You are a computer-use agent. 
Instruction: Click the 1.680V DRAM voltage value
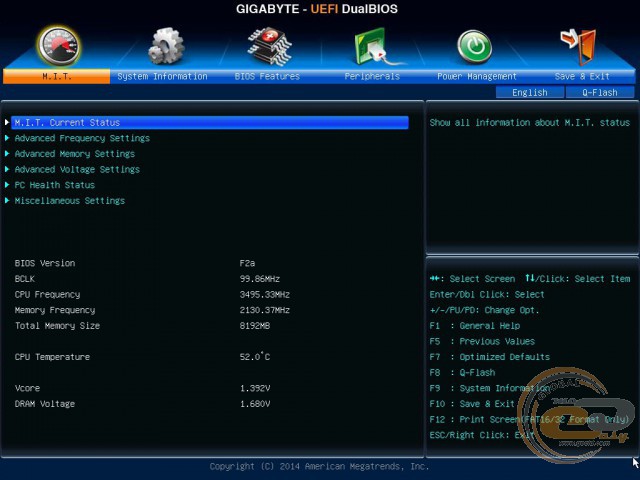click(x=255, y=404)
